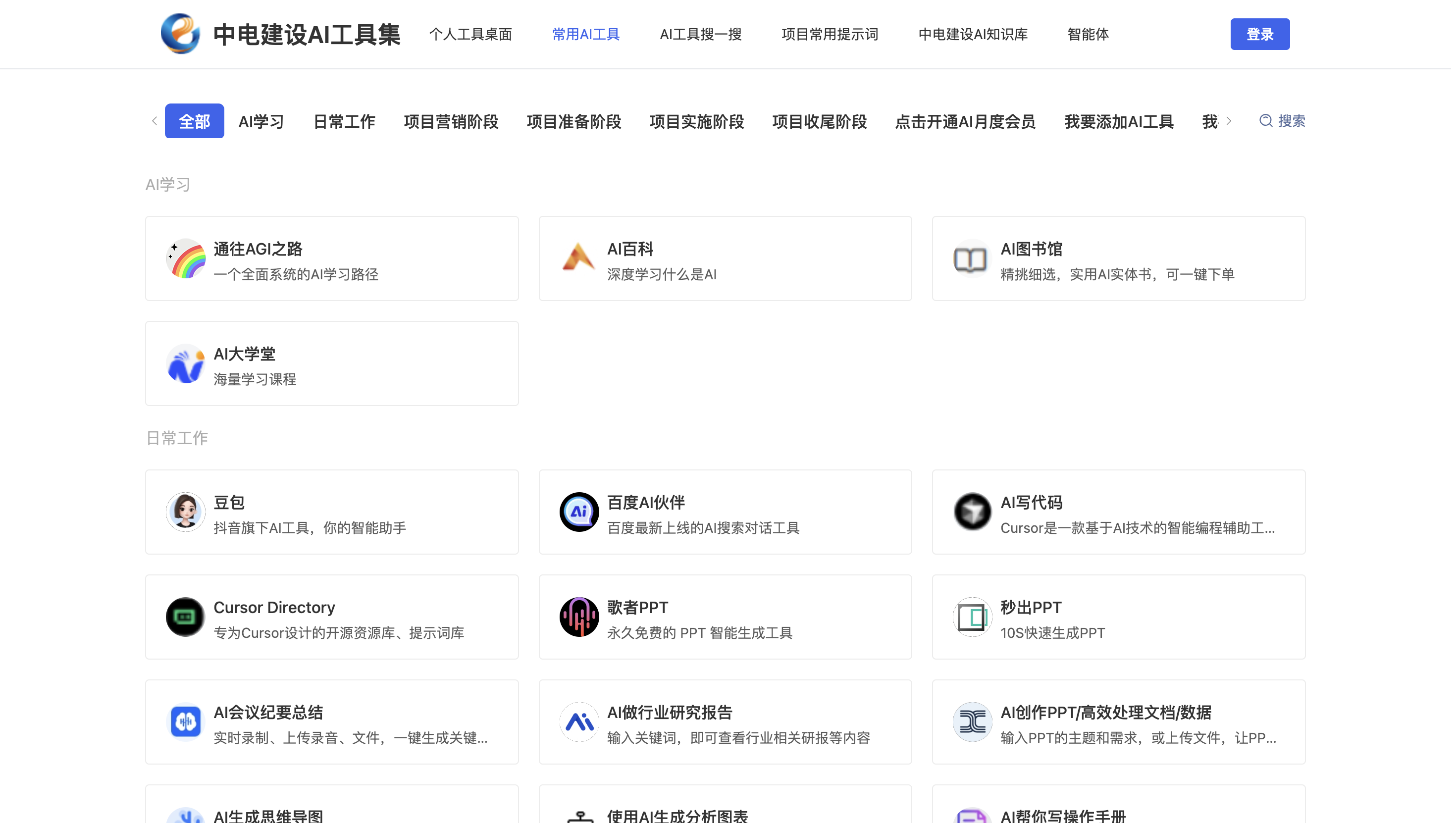
Task: Click the Cursor Directory green icon
Action: [x=186, y=618]
